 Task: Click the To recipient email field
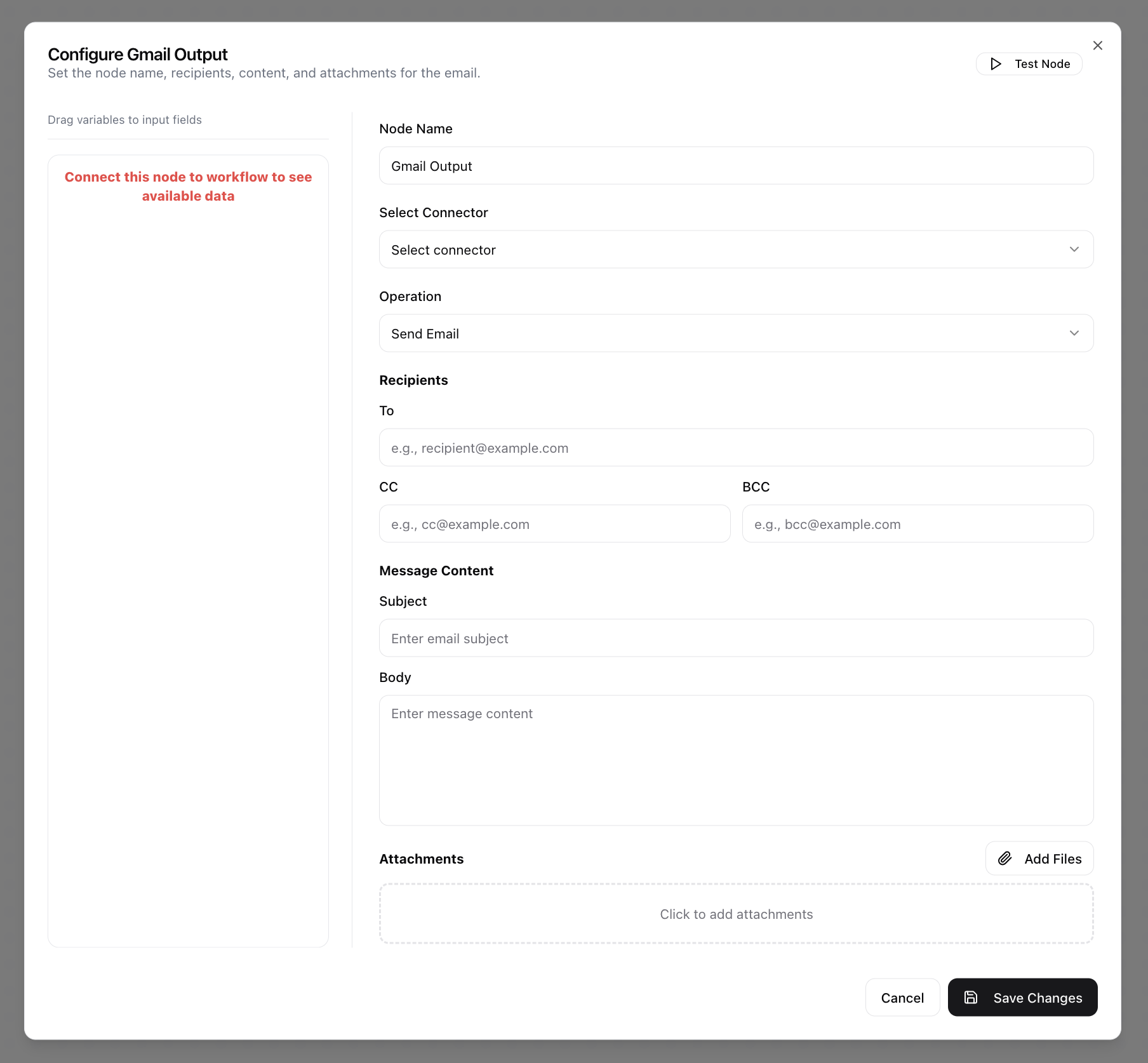point(735,448)
